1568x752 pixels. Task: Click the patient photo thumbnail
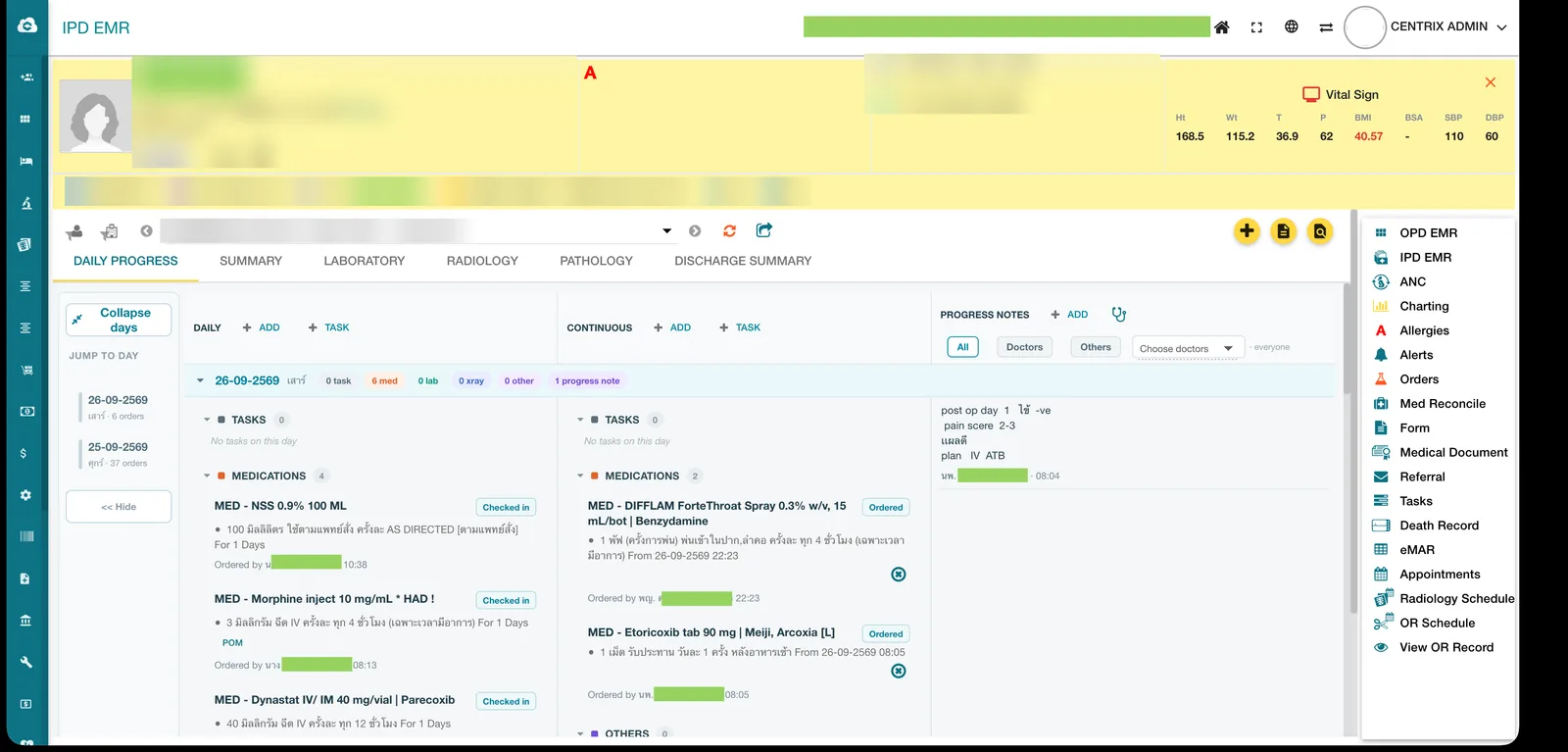pyautogui.click(x=95, y=116)
